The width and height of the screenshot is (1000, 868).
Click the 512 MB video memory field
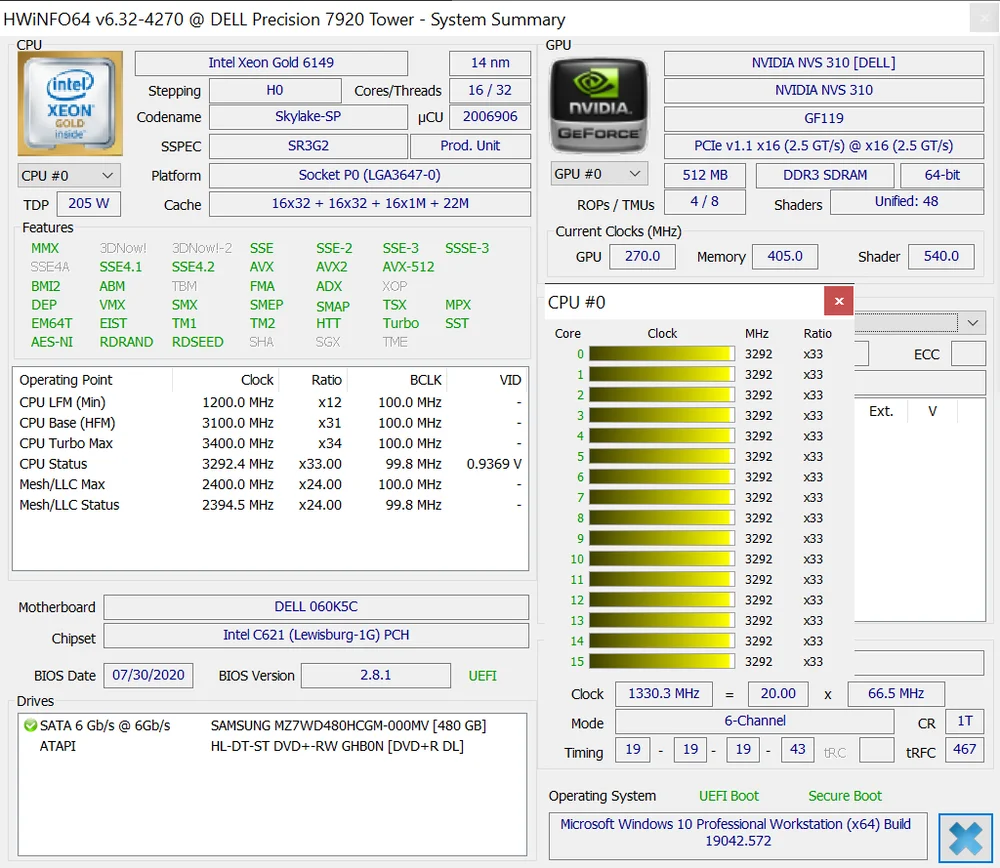[705, 175]
